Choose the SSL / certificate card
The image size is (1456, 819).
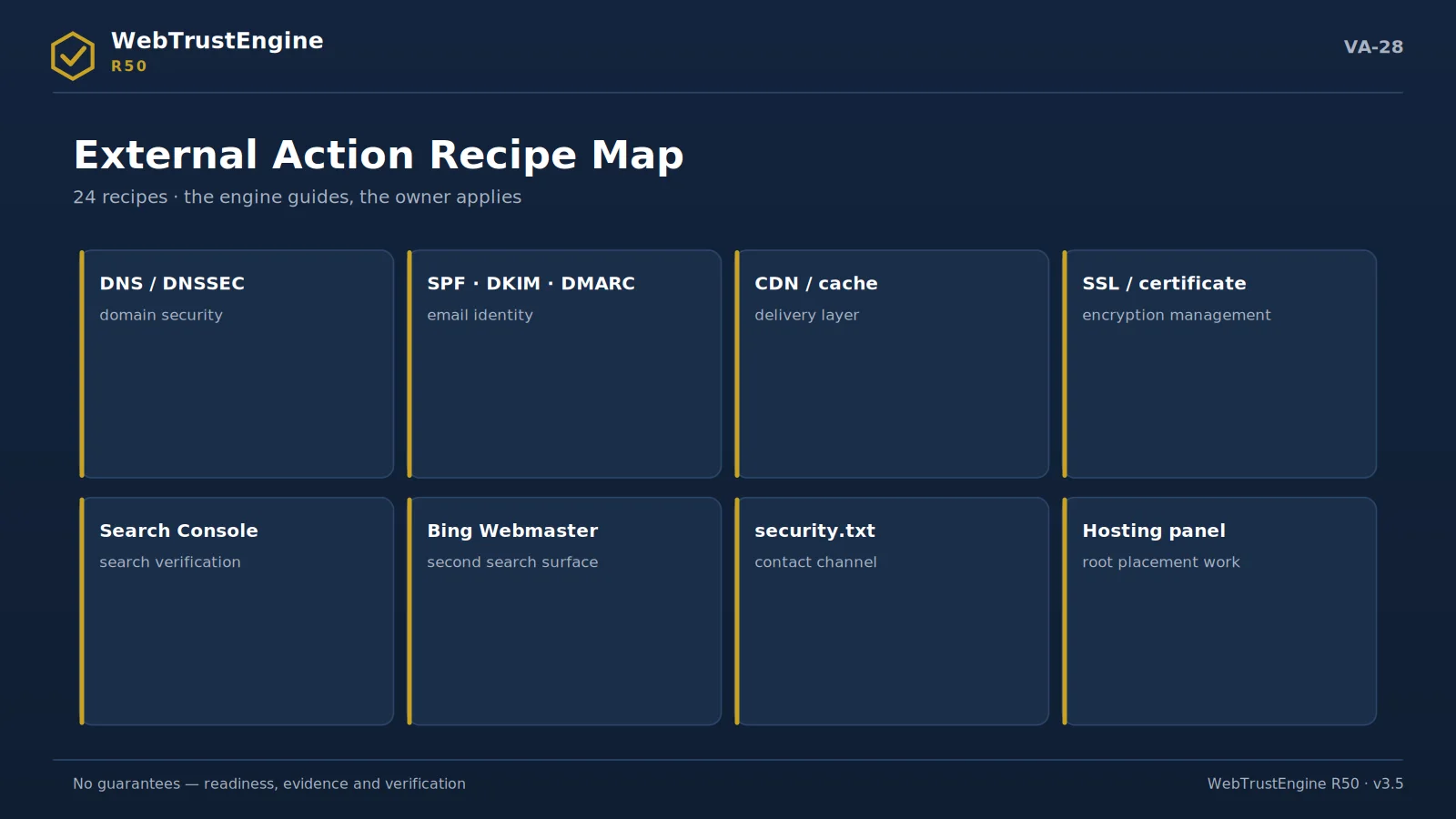pyautogui.click(x=1219, y=364)
